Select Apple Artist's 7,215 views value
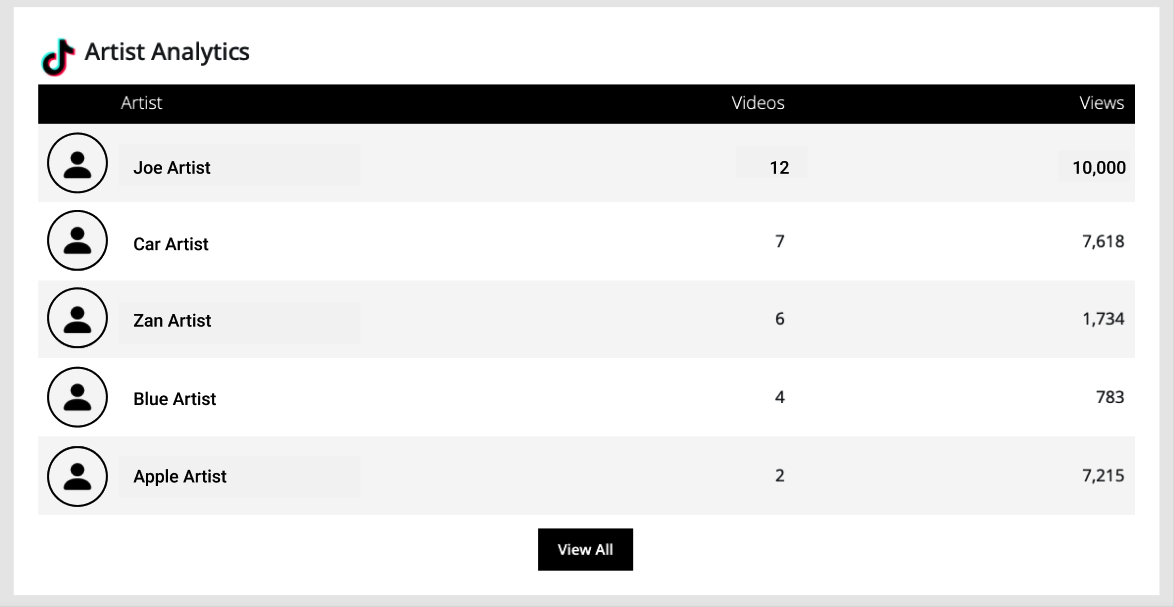This screenshot has width=1174, height=607. 1103,475
